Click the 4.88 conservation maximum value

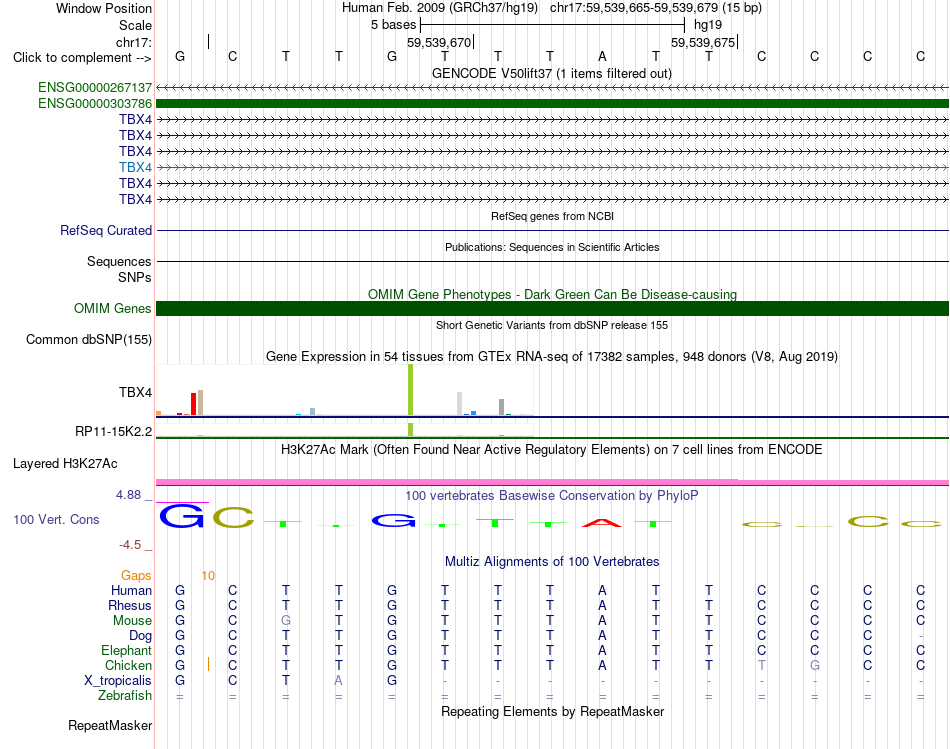[x=128, y=495]
